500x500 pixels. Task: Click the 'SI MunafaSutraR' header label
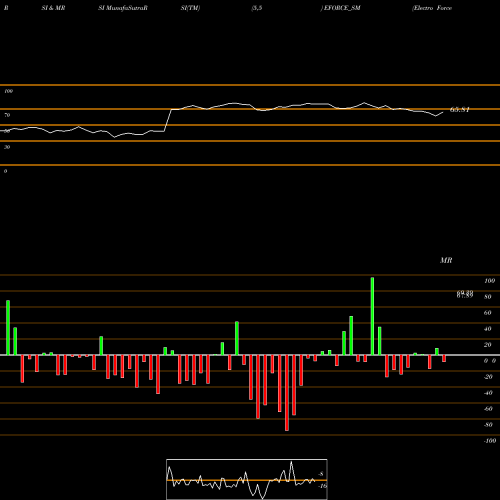pos(123,8)
